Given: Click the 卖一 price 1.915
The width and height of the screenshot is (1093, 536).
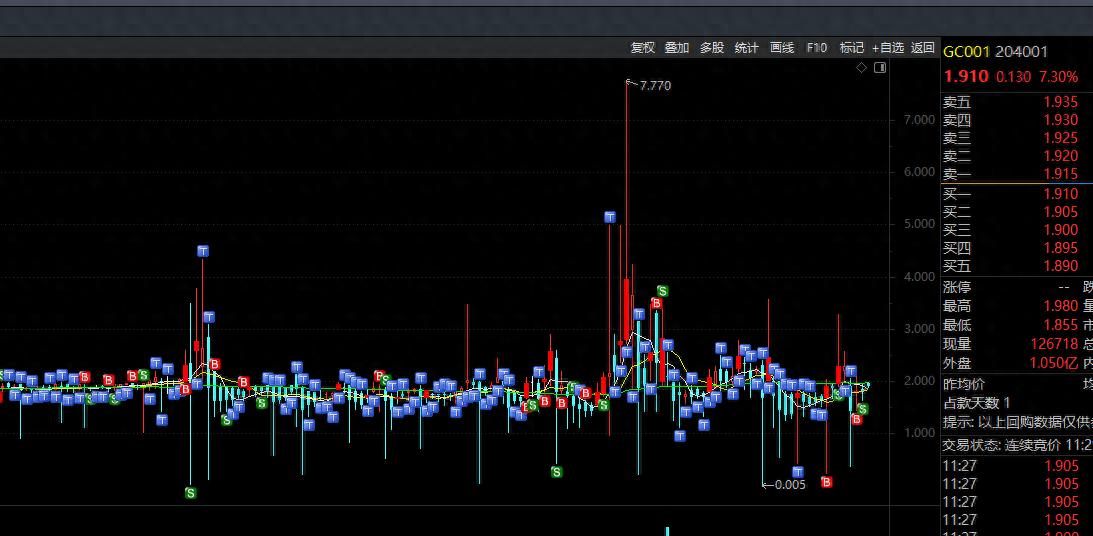Looking at the screenshot, I should click(1060, 174).
